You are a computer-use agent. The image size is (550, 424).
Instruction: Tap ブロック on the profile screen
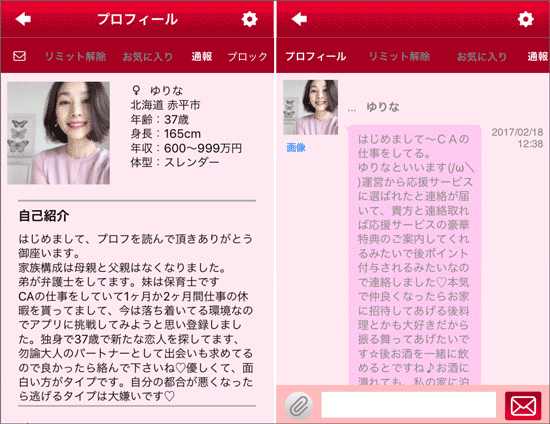click(x=247, y=56)
